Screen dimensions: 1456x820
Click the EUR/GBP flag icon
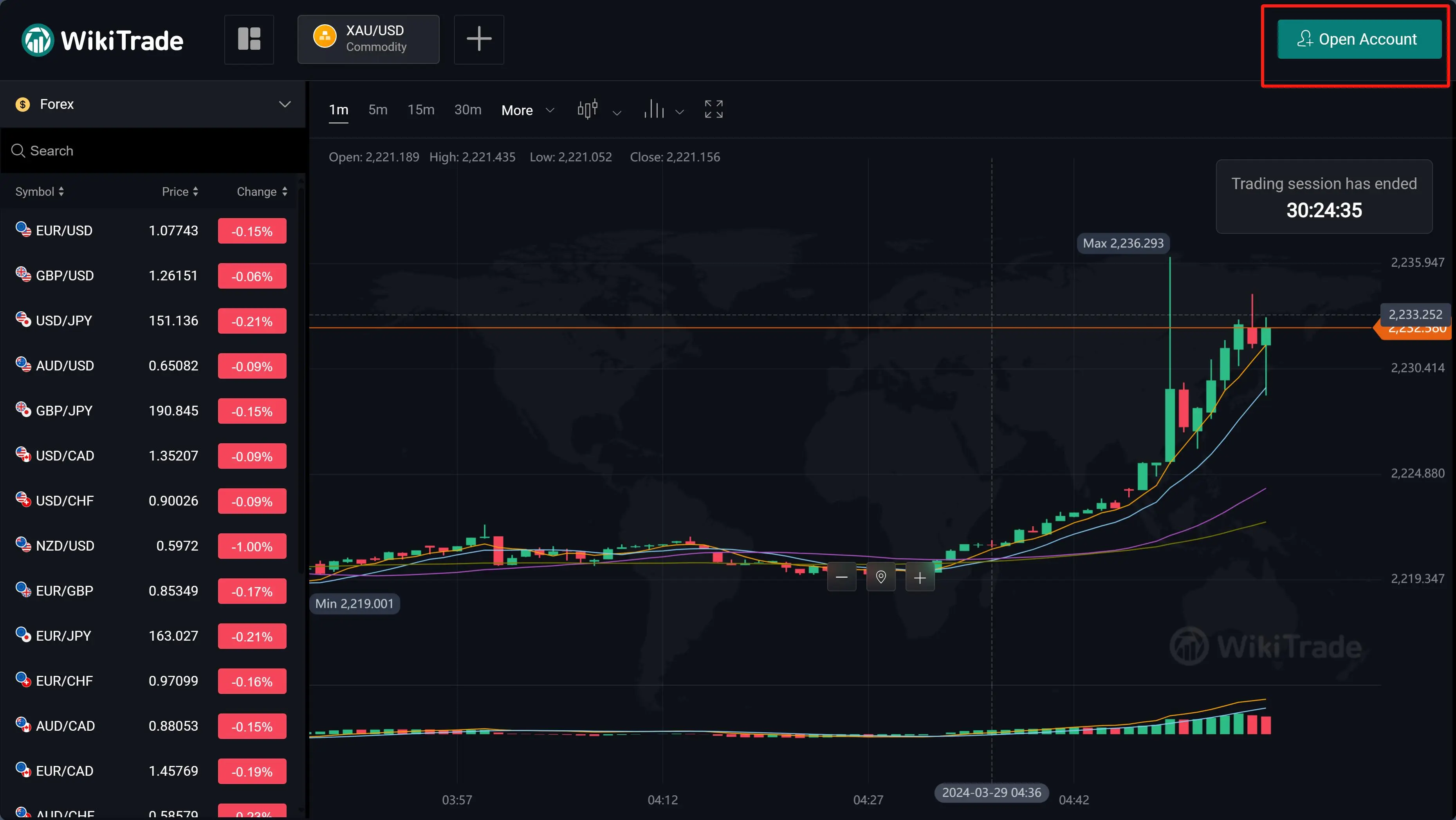23,589
